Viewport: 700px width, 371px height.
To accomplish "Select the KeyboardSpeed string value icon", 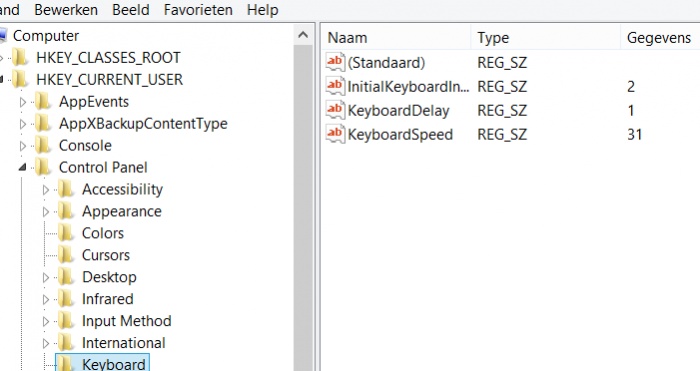I will (x=335, y=134).
